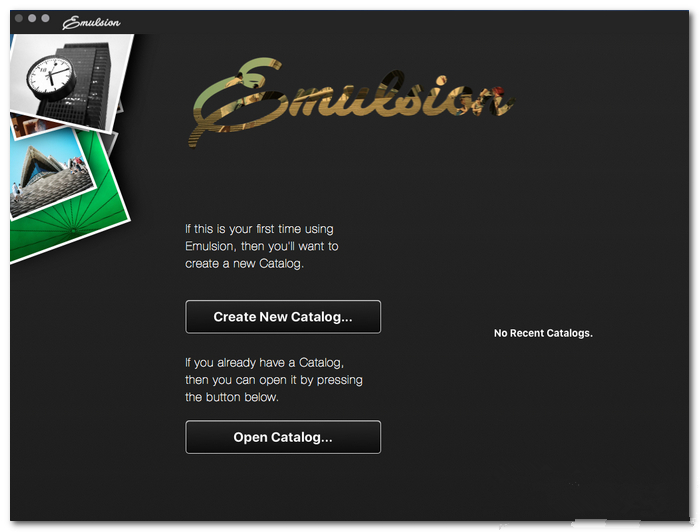
Task: Click the already-have-a-Catalog instruction text
Action: coord(274,380)
